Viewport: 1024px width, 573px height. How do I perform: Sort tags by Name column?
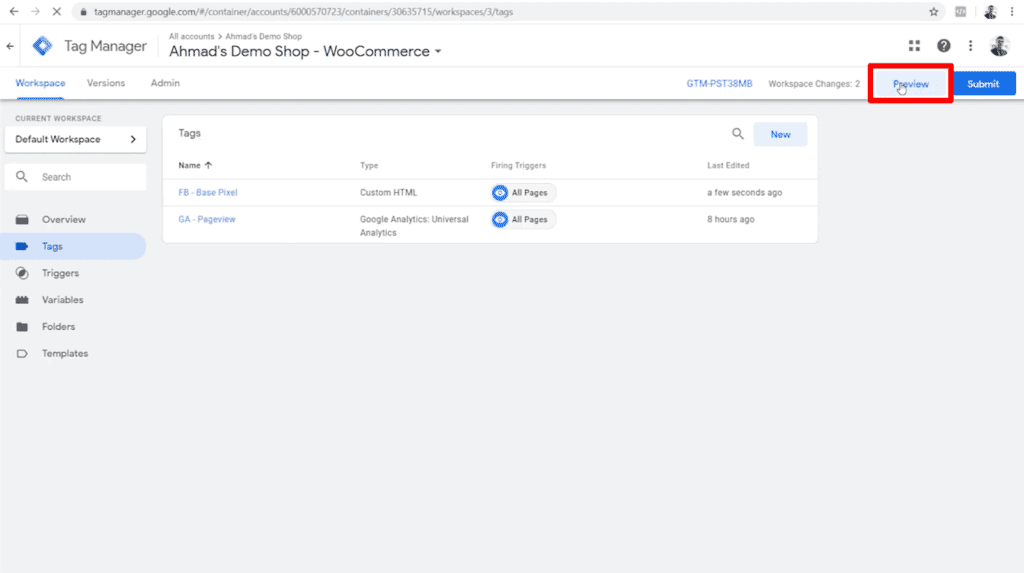195,165
